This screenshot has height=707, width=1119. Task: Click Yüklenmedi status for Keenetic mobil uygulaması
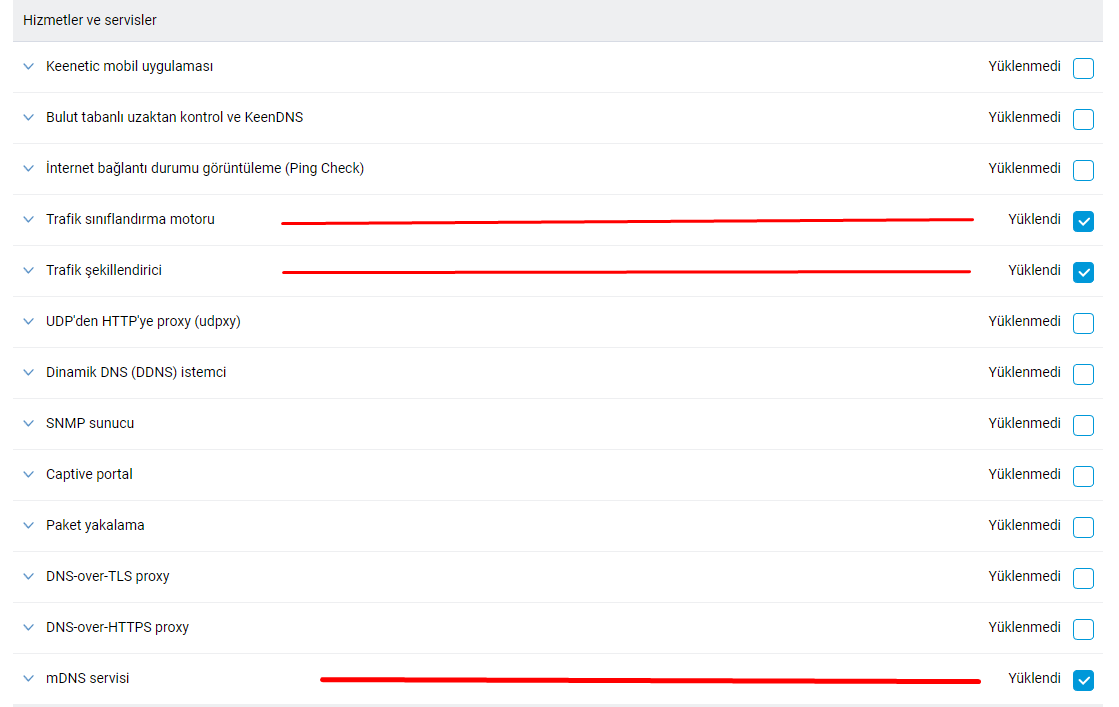(1024, 66)
